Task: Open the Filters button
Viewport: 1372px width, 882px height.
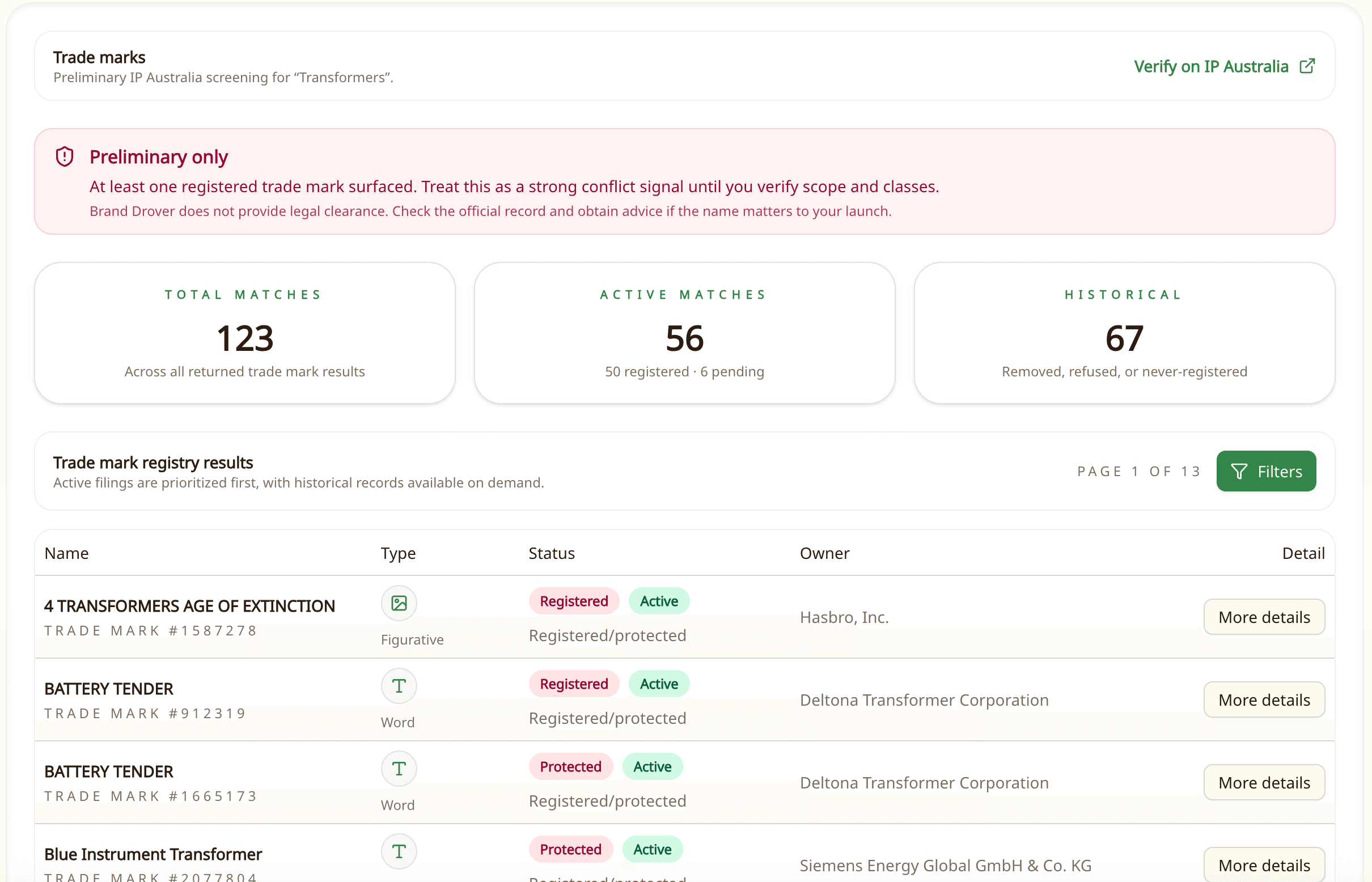Action: pyautogui.click(x=1265, y=471)
